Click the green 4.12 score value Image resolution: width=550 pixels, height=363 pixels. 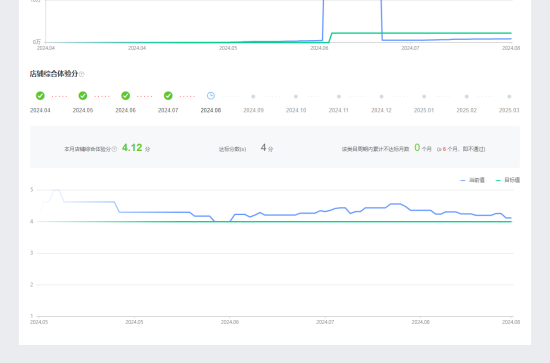[132, 148]
